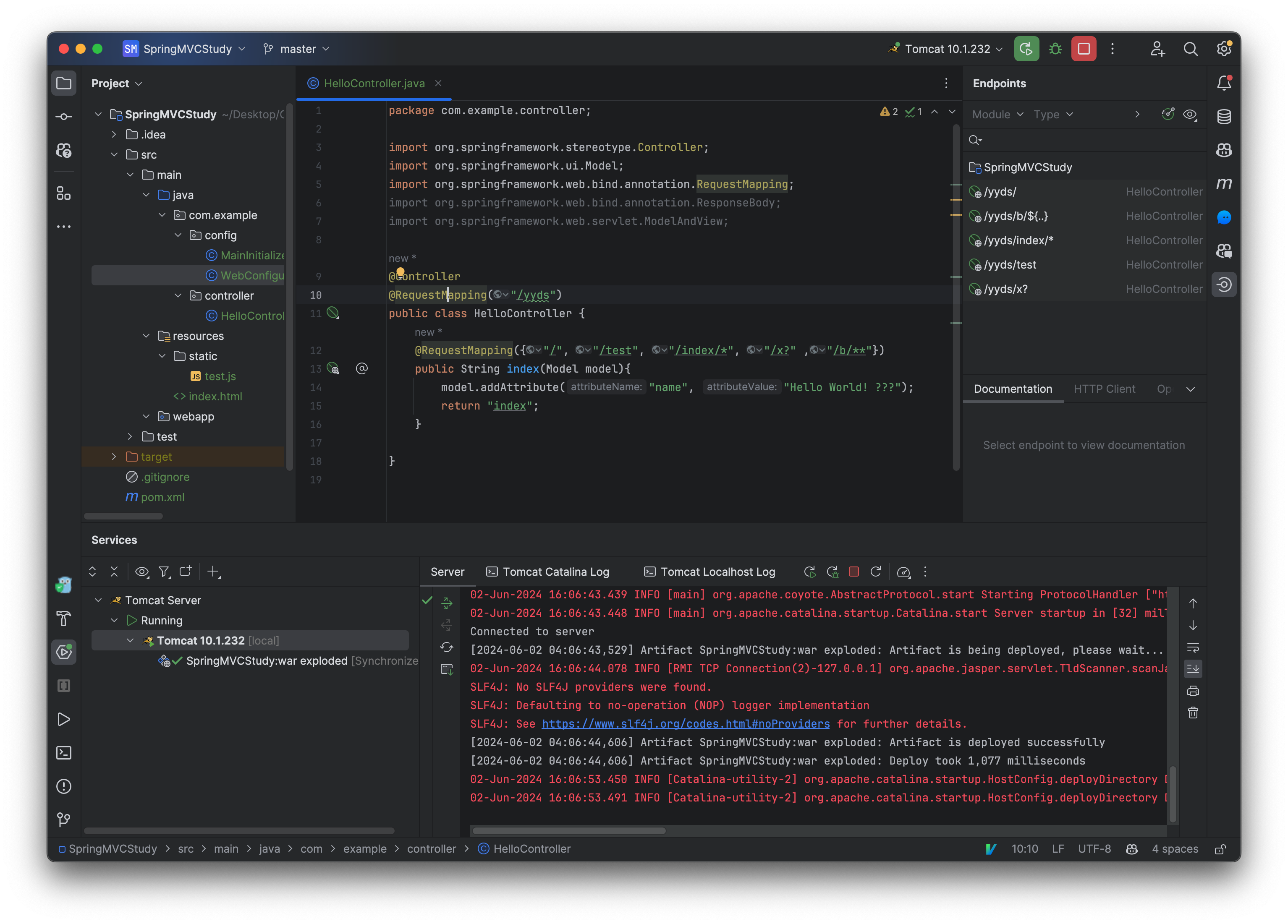Open the Problems tool window

[x=64, y=786]
